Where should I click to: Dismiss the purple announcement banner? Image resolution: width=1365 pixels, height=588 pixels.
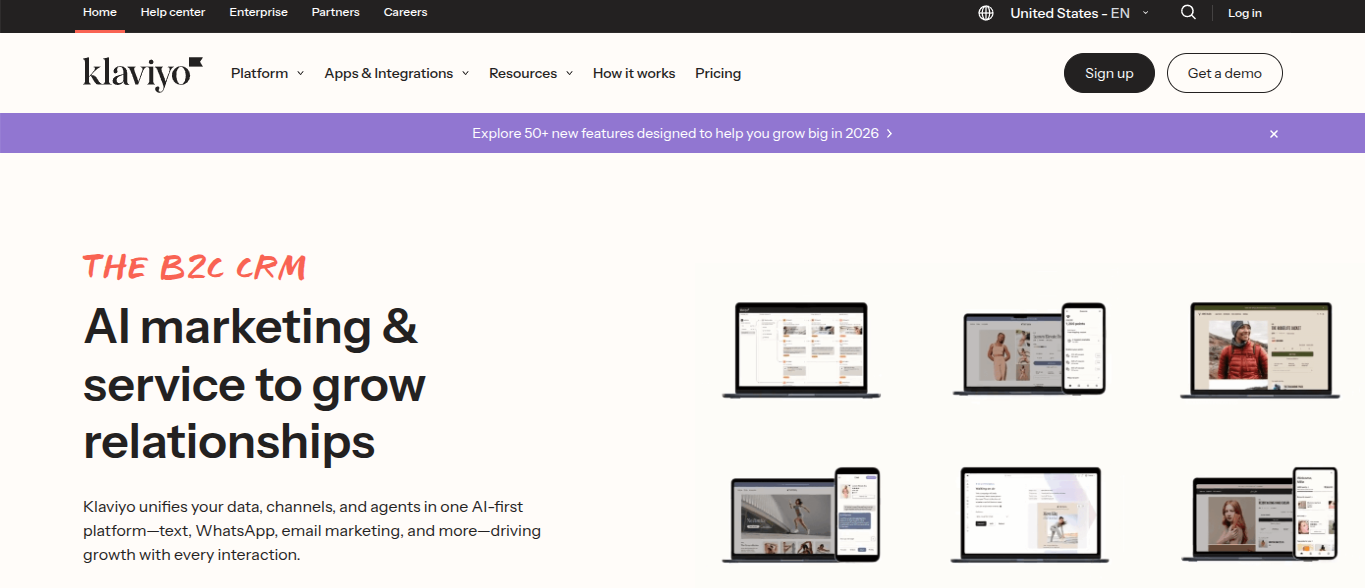point(1273,133)
